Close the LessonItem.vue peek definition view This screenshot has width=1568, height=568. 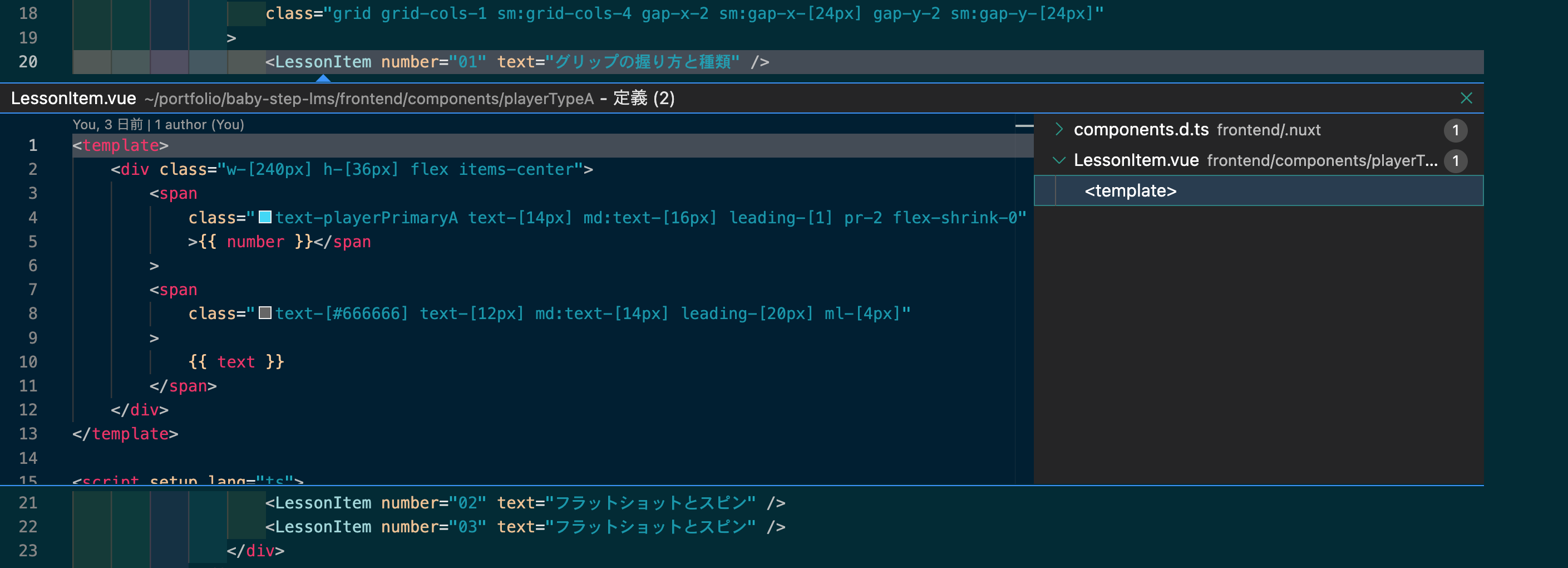click(1467, 97)
